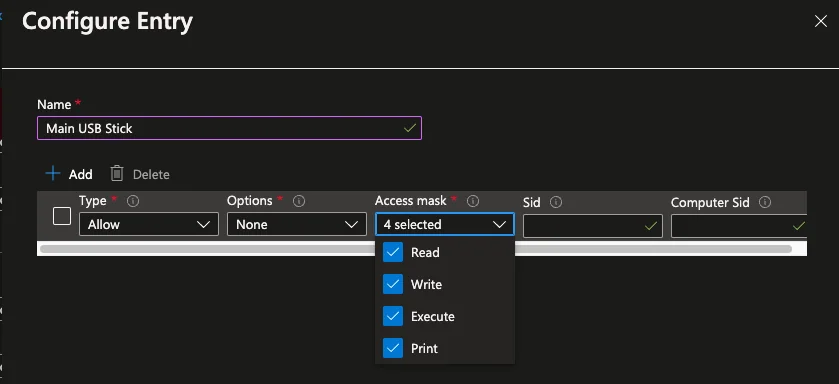The image size is (839, 384).
Task: Show info tooltip for Type
Action: coord(133,201)
